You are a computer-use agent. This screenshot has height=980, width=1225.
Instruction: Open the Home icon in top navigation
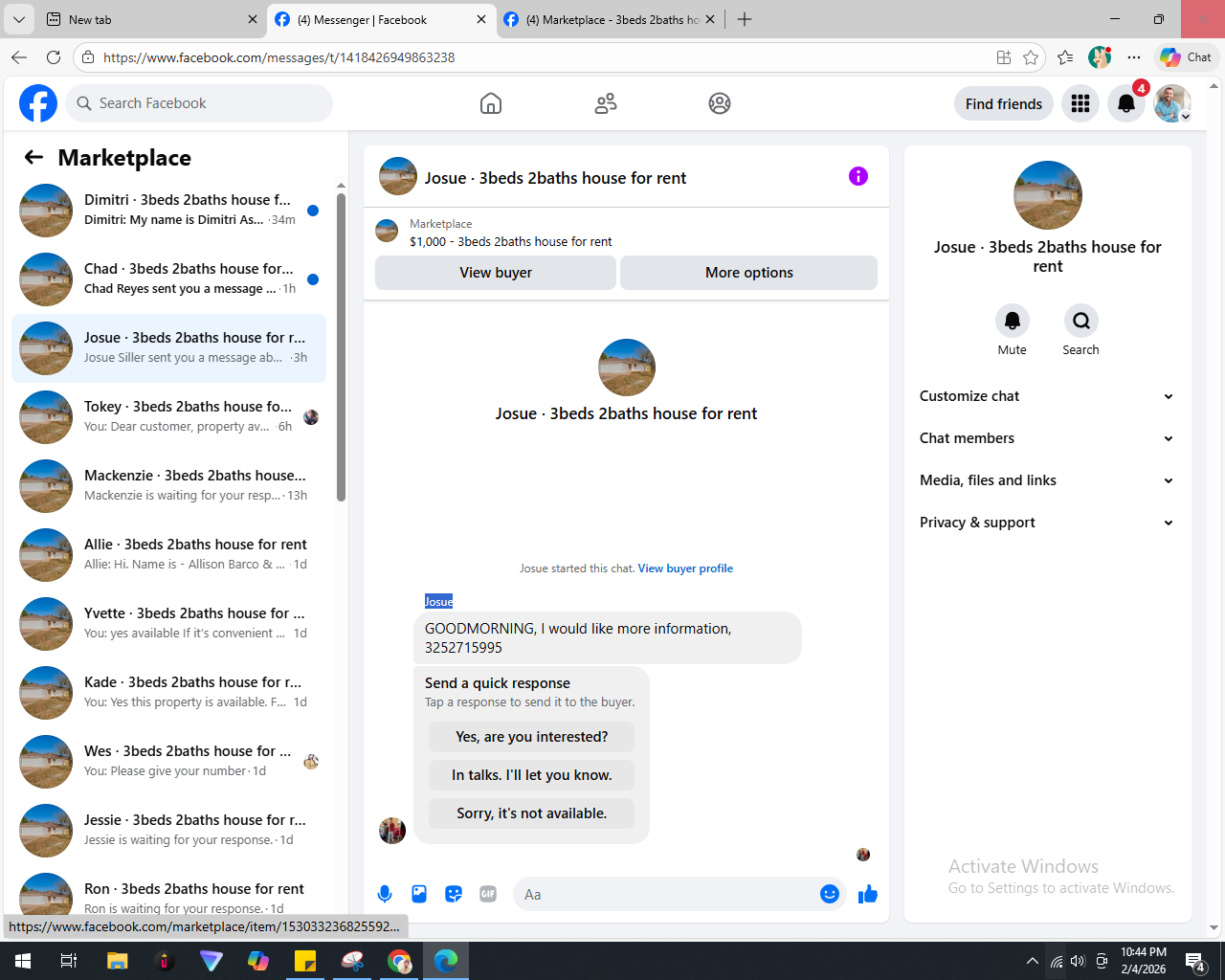[491, 103]
